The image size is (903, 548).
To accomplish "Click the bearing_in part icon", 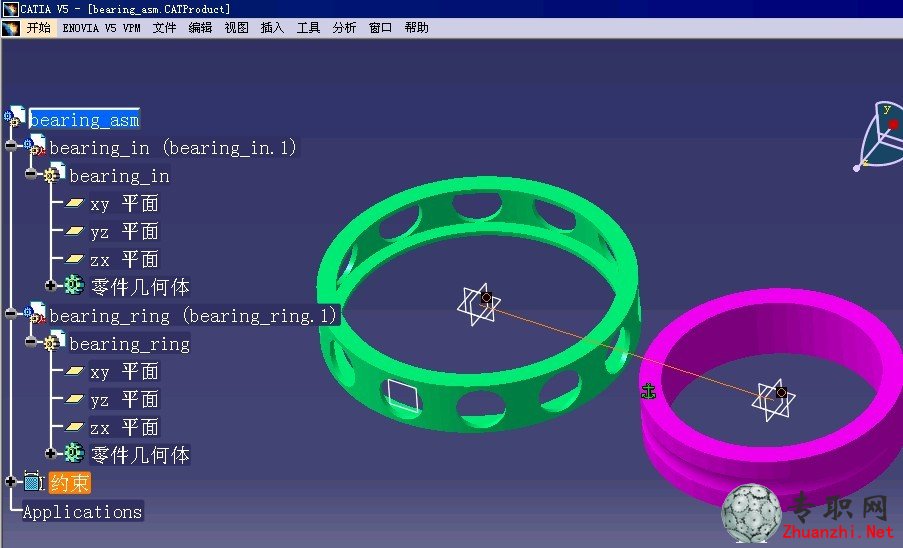I will [x=54, y=173].
